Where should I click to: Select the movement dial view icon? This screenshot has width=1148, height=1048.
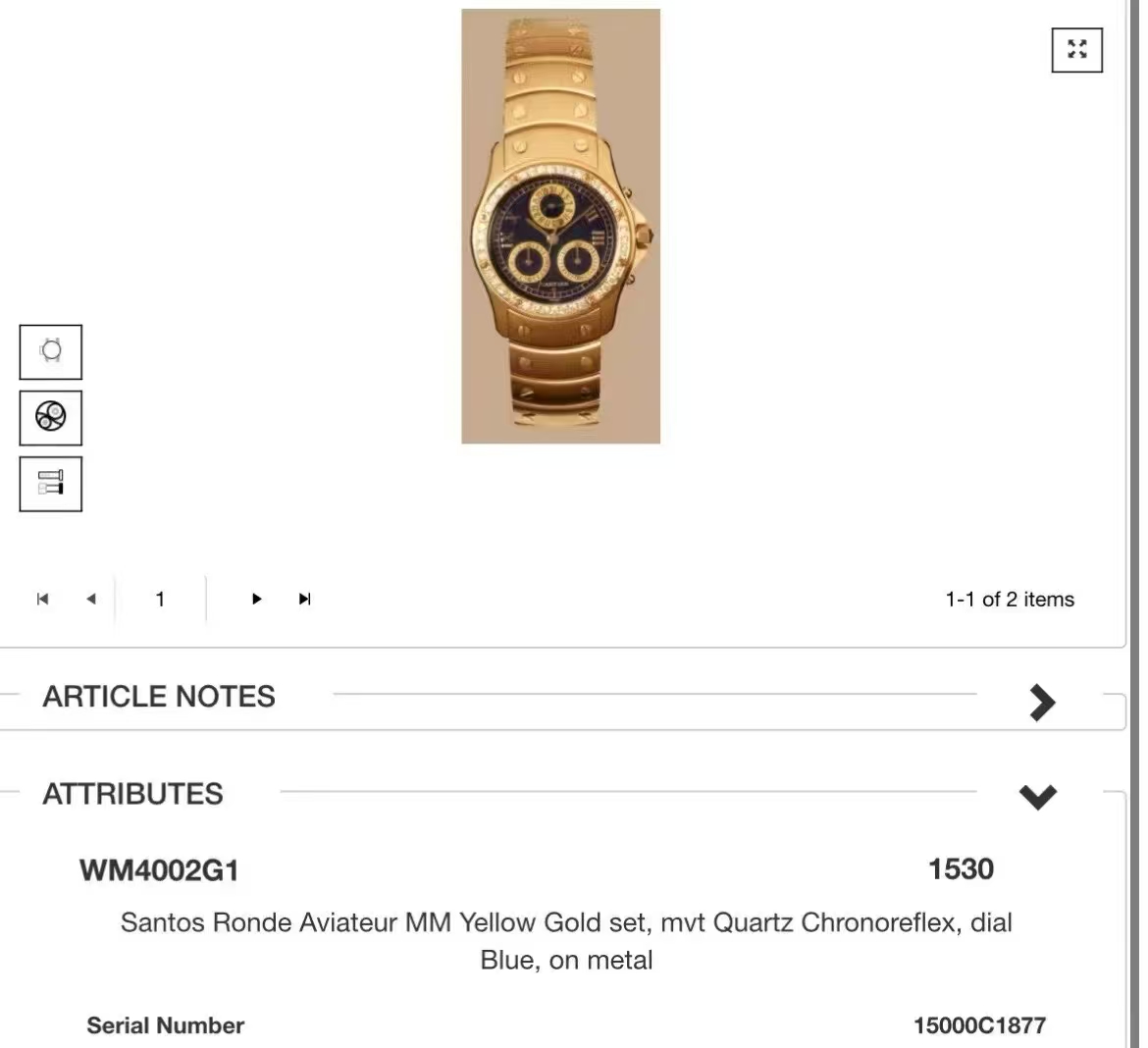coord(50,417)
